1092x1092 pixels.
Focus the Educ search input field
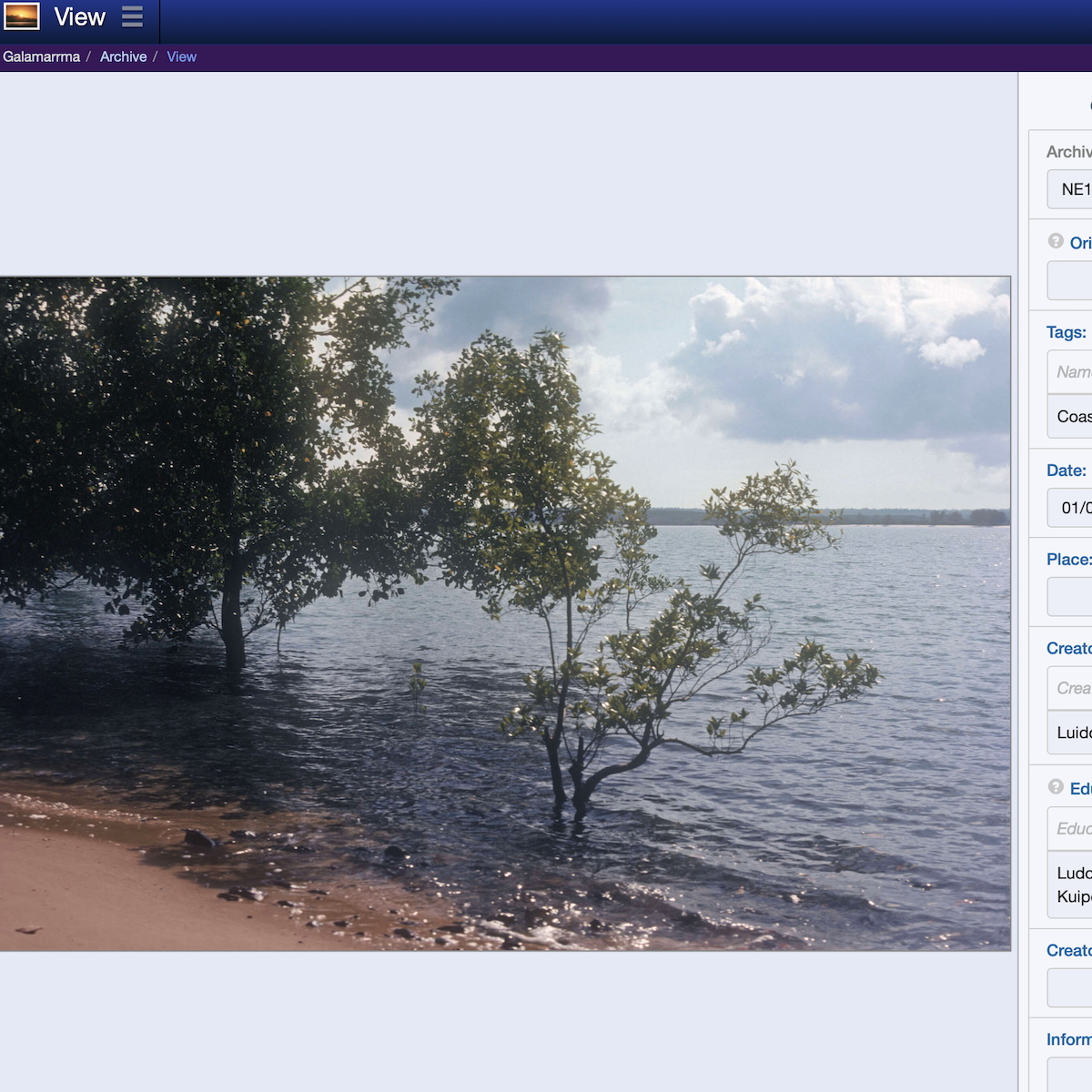(1070, 828)
